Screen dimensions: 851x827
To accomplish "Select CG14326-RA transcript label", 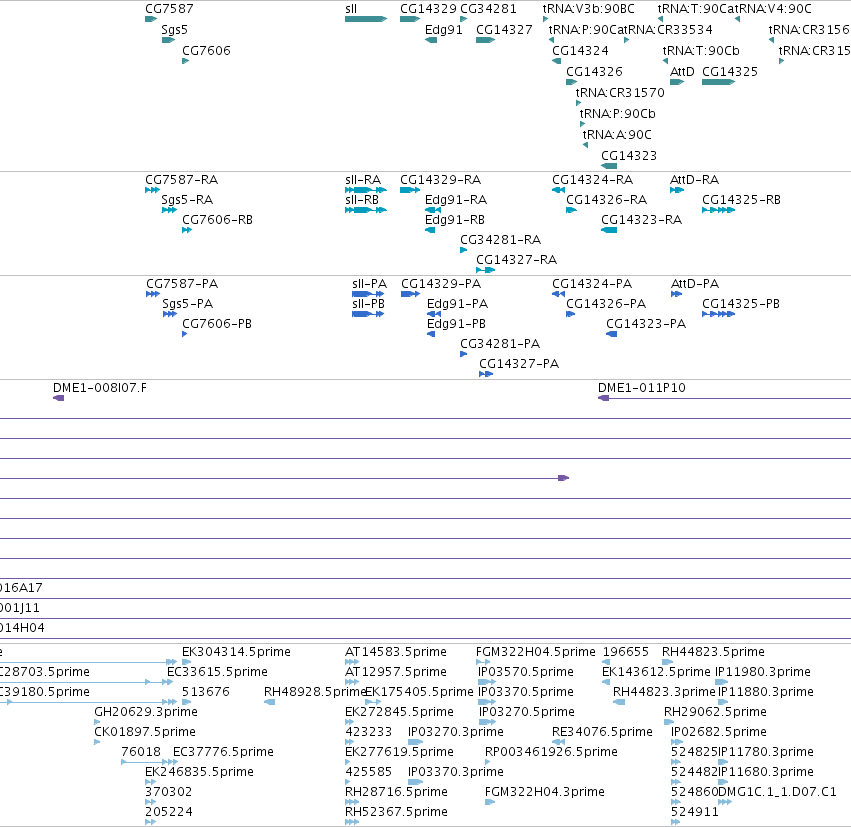I will click(607, 200).
